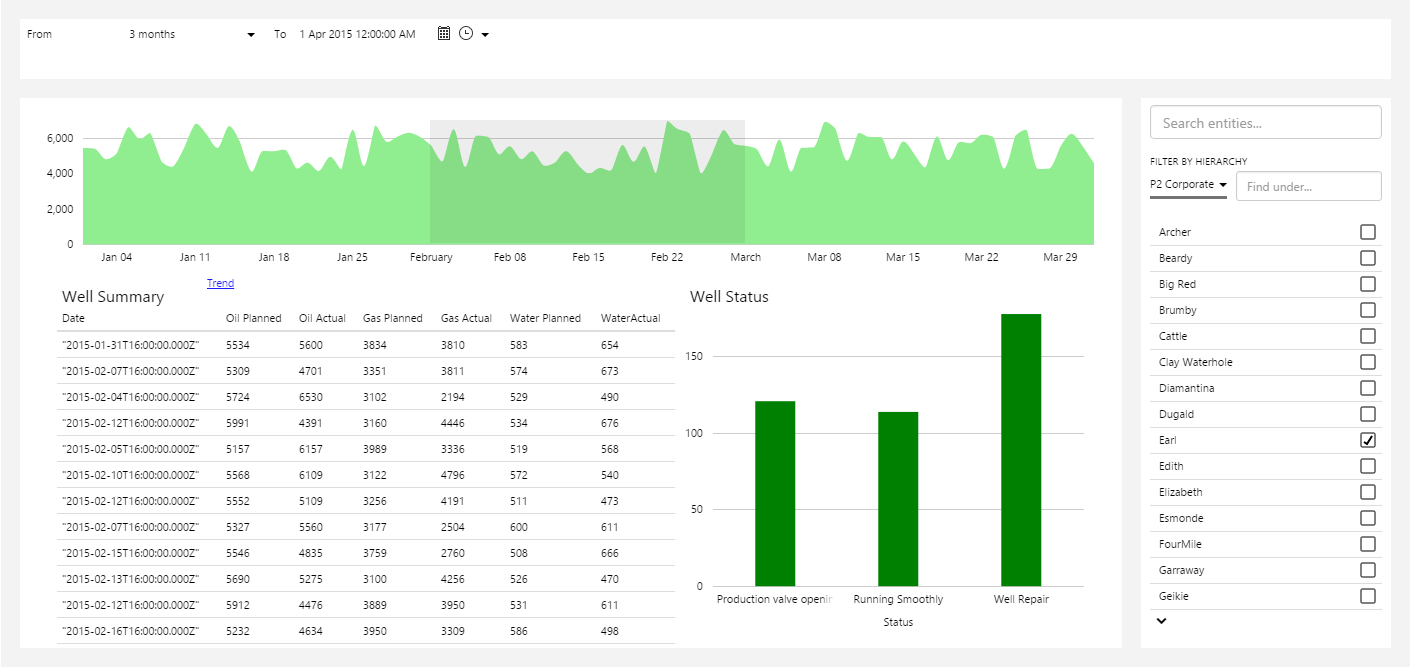Click the clock time picker icon
This screenshot has width=1410, height=667.
pos(466,34)
